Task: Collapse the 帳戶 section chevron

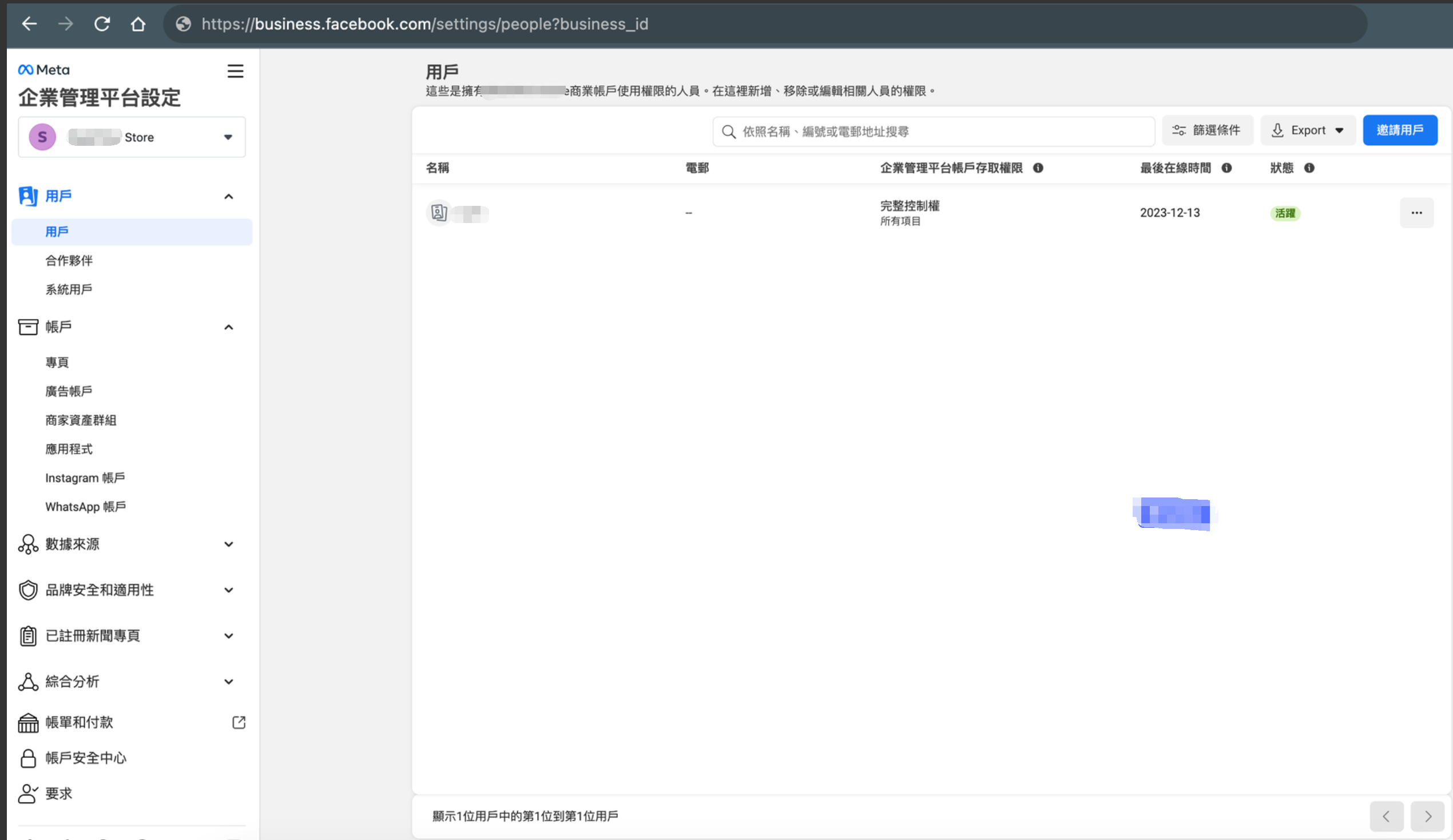Action: point(229,328)
